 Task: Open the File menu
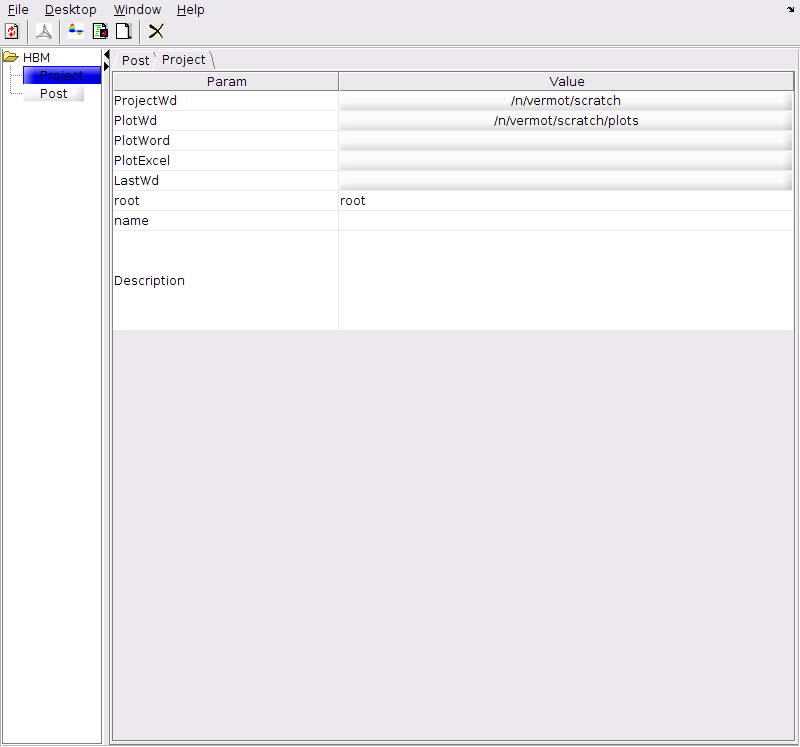pyautogui.click(x=18, y=10)
